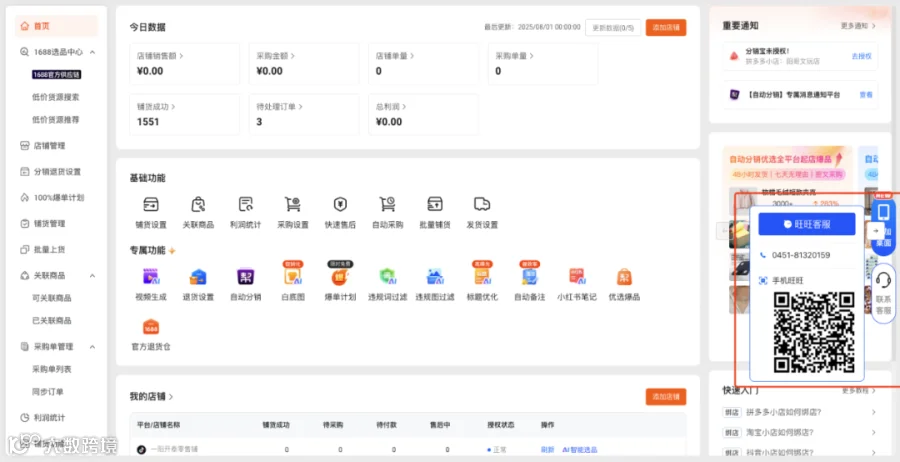Open 淘宝小店如何绑店? tutorial
This screenshot has width=900, height=462.
tap(800, 432)
